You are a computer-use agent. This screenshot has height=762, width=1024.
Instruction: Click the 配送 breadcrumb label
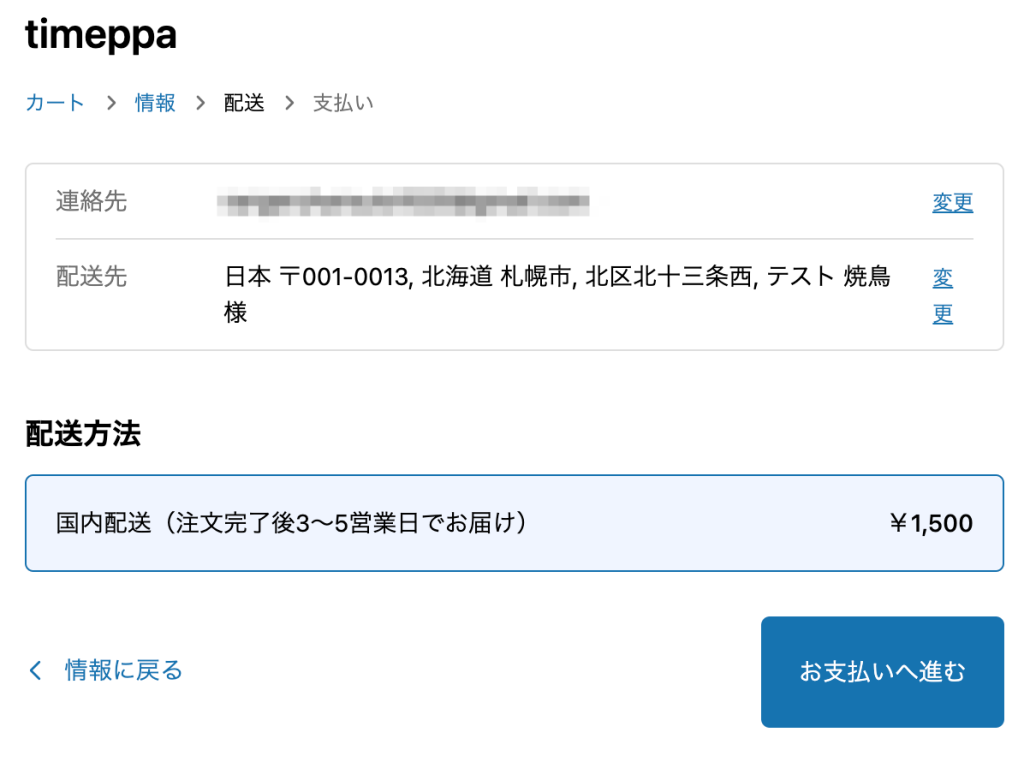click(244, 102)
